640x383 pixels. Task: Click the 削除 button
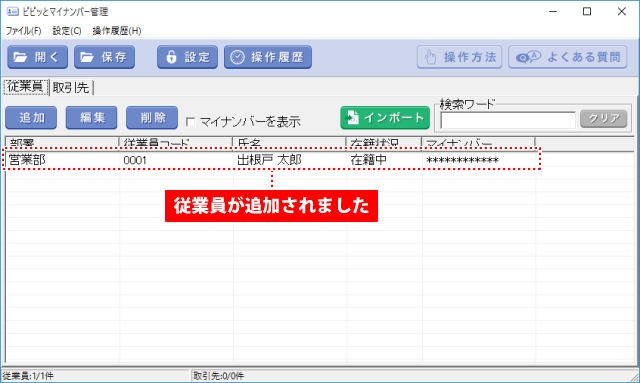click(152, 118)
